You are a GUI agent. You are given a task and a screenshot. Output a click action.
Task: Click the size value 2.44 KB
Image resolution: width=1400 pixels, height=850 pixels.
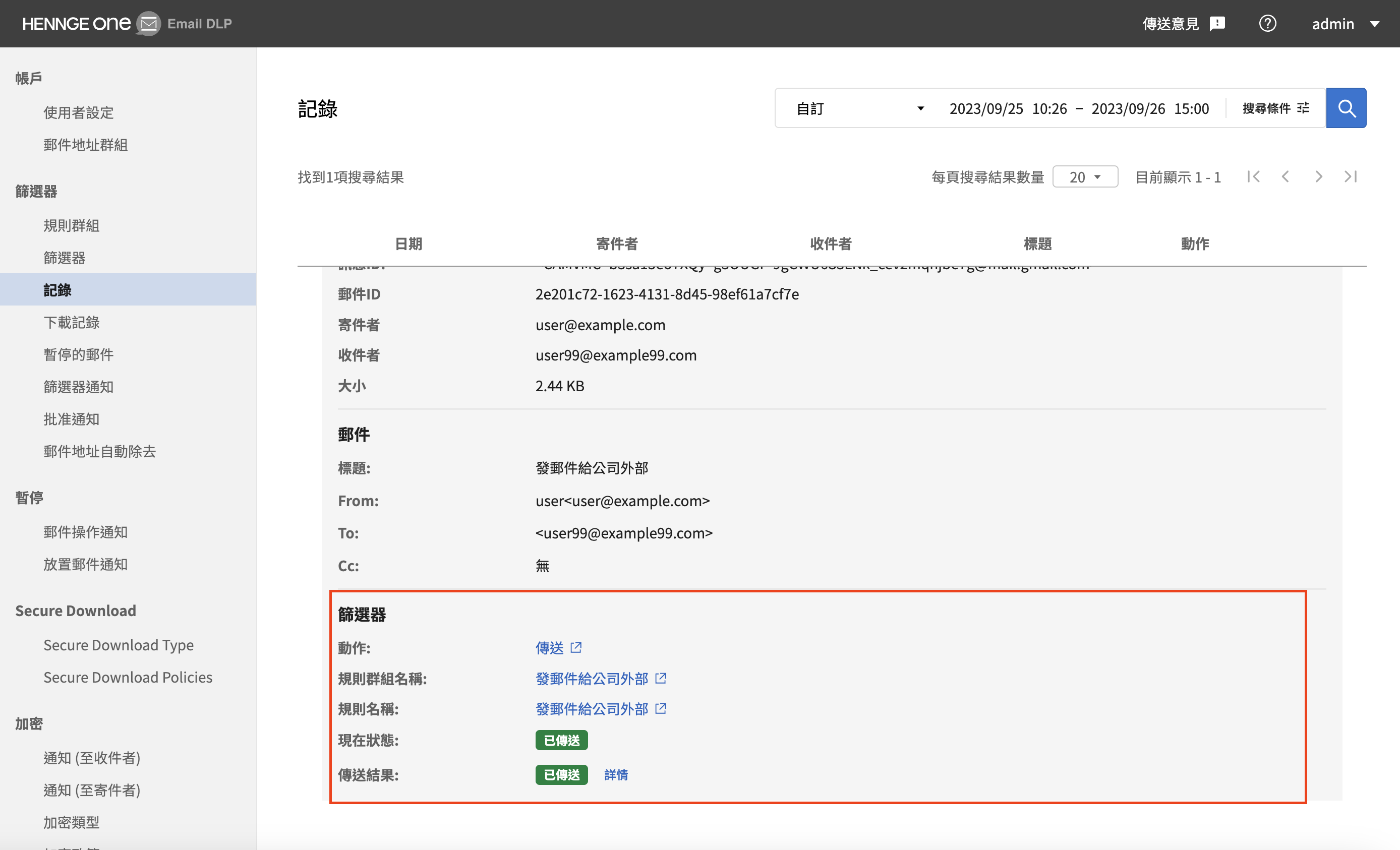[560, 386]
